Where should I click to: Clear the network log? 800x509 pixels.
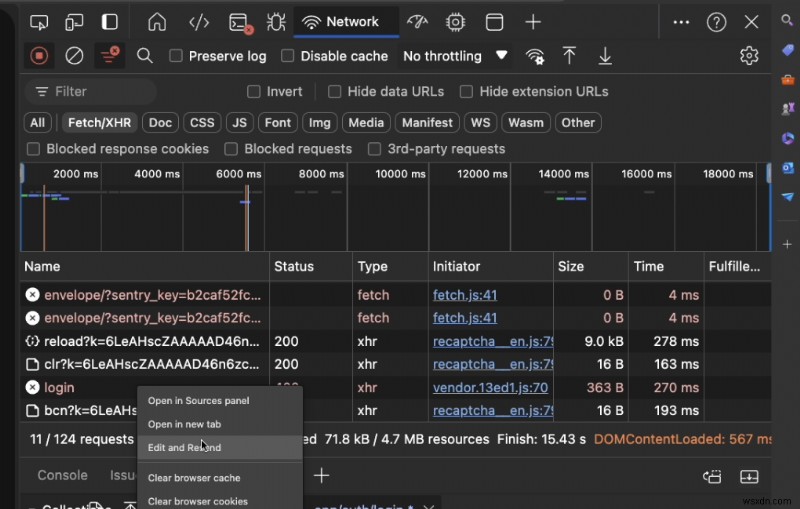tap(74, 56)
